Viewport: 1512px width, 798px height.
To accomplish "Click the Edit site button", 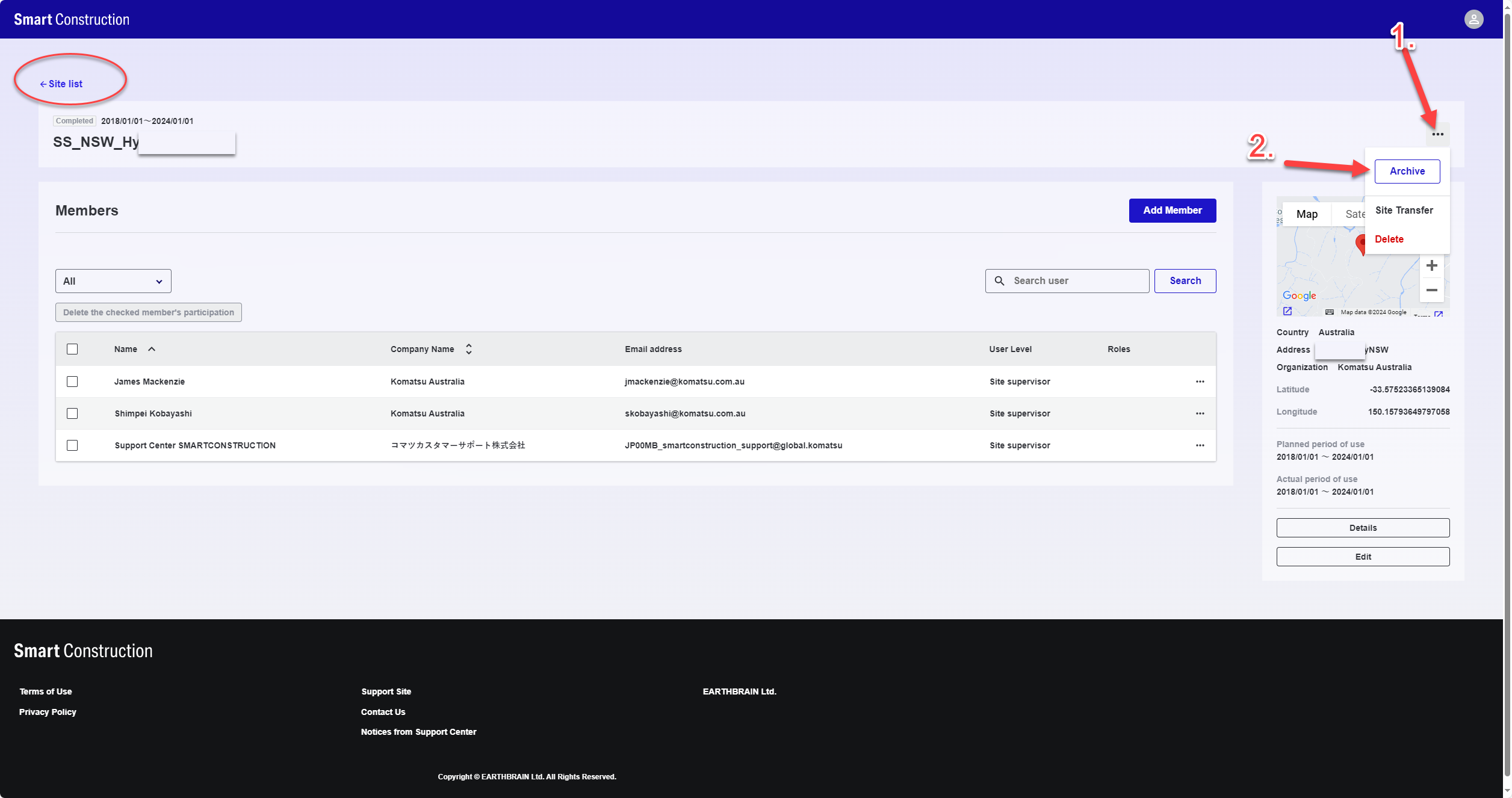I will click(x=1363, y=557).
